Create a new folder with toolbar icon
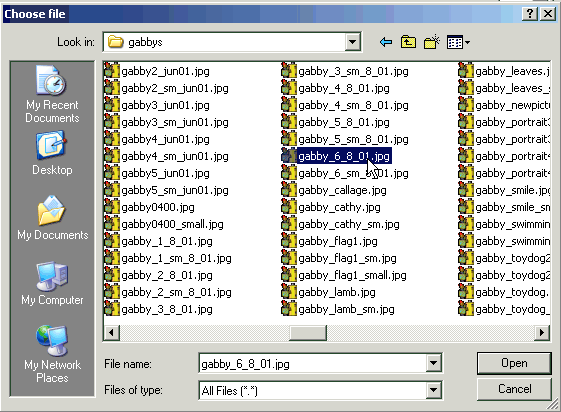The width and height of the screenshot is (561, 412). [x=431, y=43]
